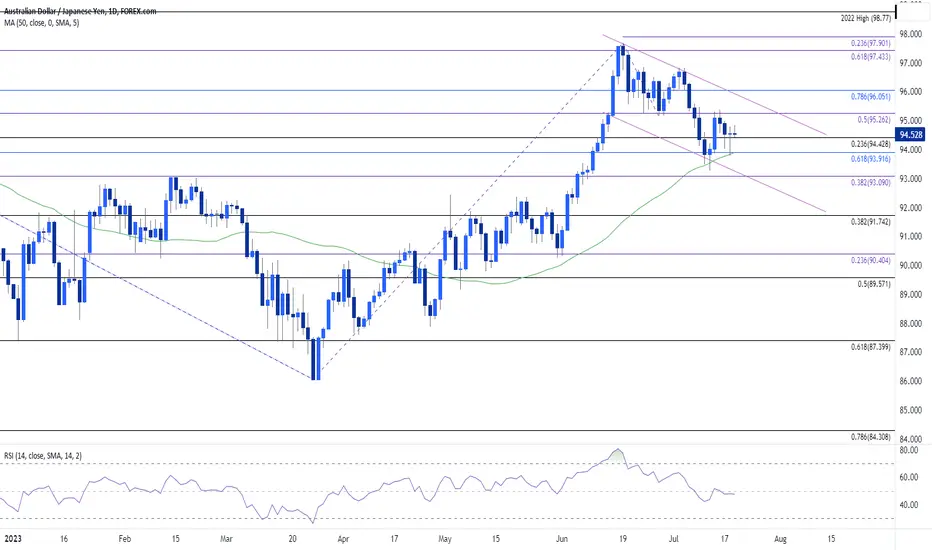Image resolution: width=932 pixels, height=550 pixels.
Task: Click the May label on time axis
Action: (445, 539)
